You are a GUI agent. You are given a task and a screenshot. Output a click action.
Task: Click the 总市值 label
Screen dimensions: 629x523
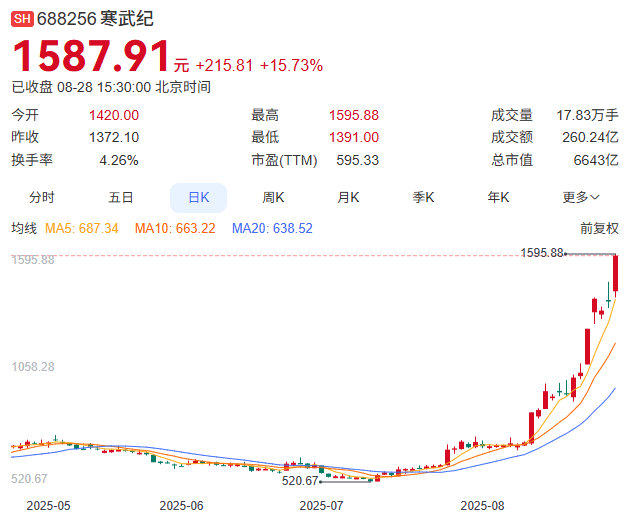pyautogui.click(x=512, y=160)
